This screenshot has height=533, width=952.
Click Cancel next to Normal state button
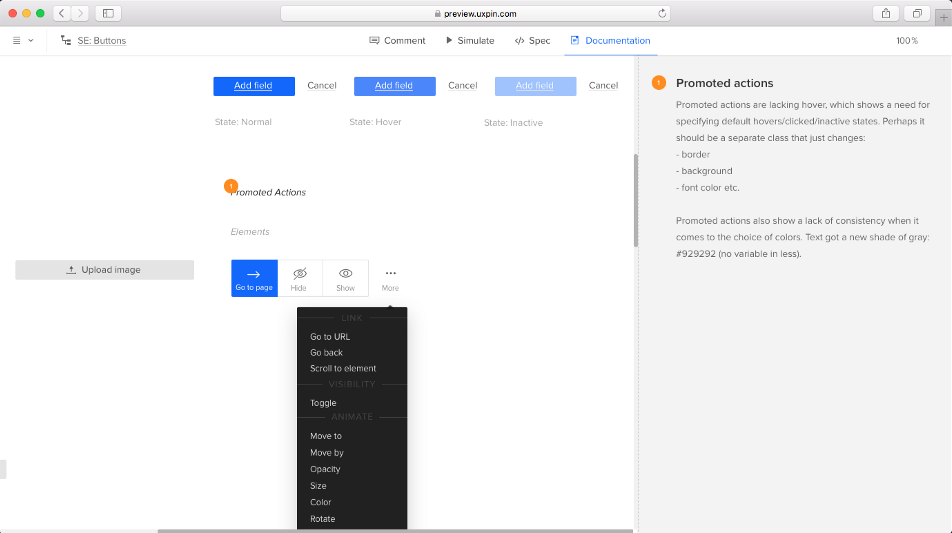(322, 86)
